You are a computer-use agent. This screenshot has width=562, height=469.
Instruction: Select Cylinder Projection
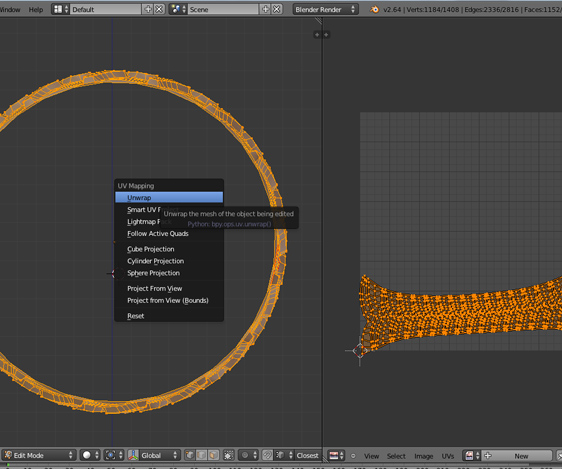(x=169, y=261)
